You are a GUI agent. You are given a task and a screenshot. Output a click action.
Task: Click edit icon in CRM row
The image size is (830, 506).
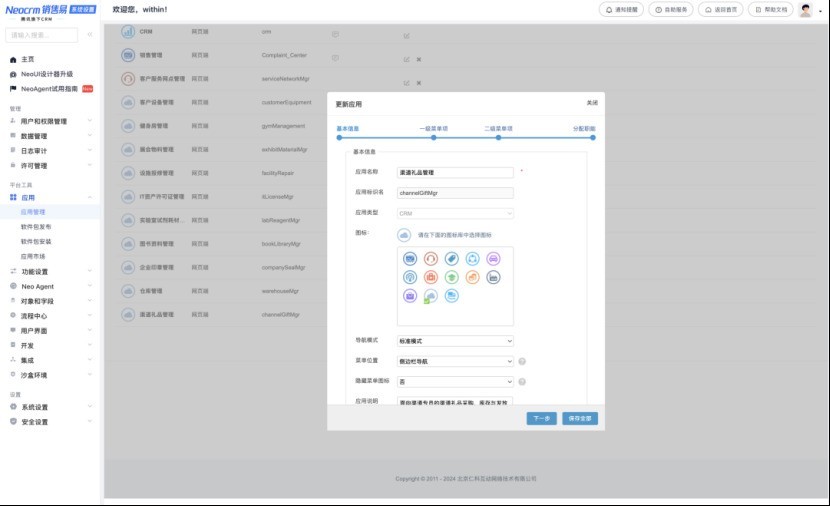[x=407, y=36]
